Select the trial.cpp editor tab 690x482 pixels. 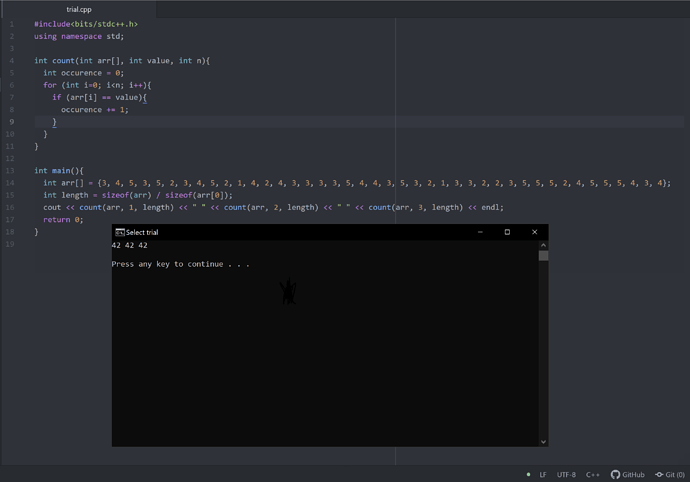click(x=79, y=9)
